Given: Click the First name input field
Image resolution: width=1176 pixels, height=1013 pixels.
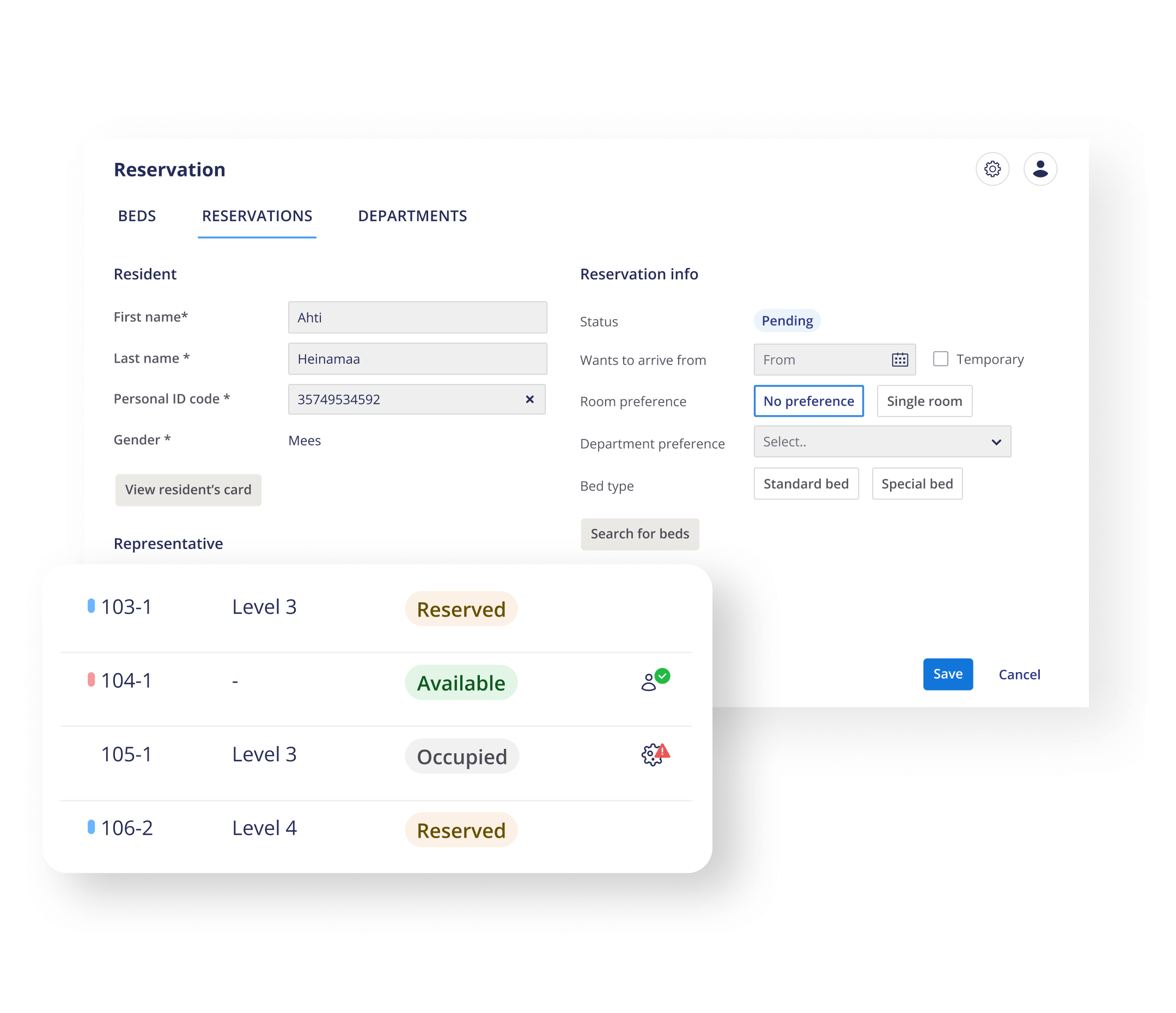Looking at the screenshot, I should pos(417,318).
